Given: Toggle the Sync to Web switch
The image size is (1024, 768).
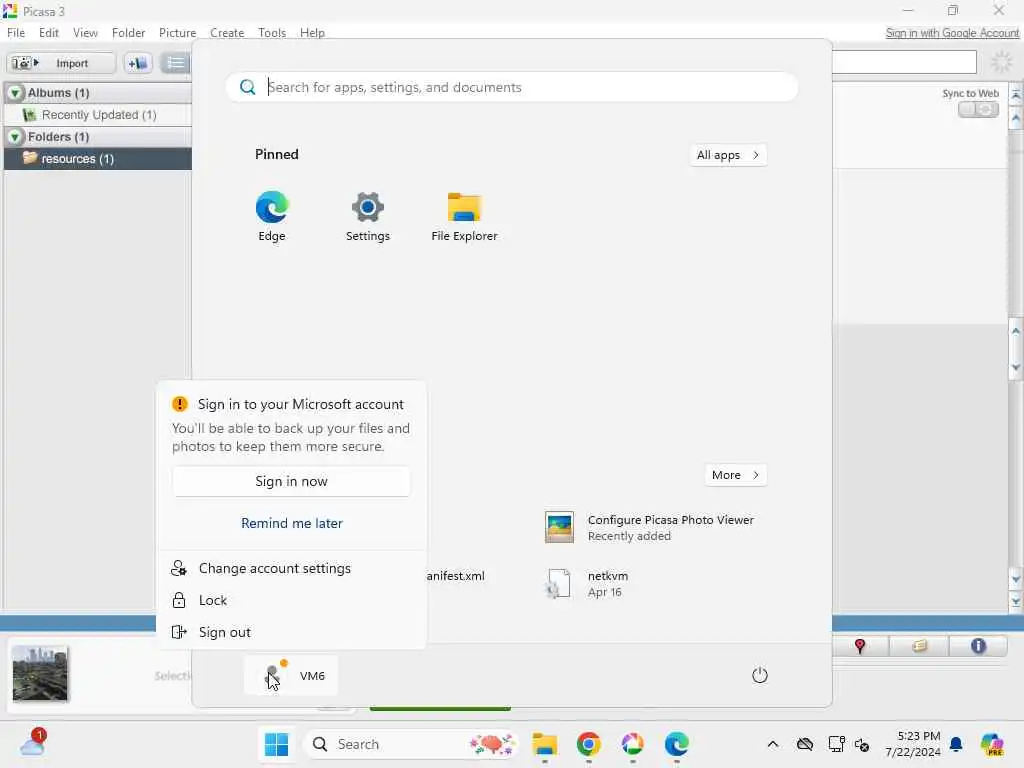Looking at the screenshot, I should (978, 110).
